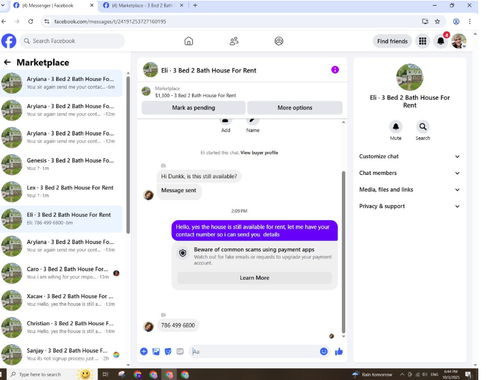The width and height of the screenshot is (500, 380).
Task: Send a thumbs-up like
Action: click(339, 351)
